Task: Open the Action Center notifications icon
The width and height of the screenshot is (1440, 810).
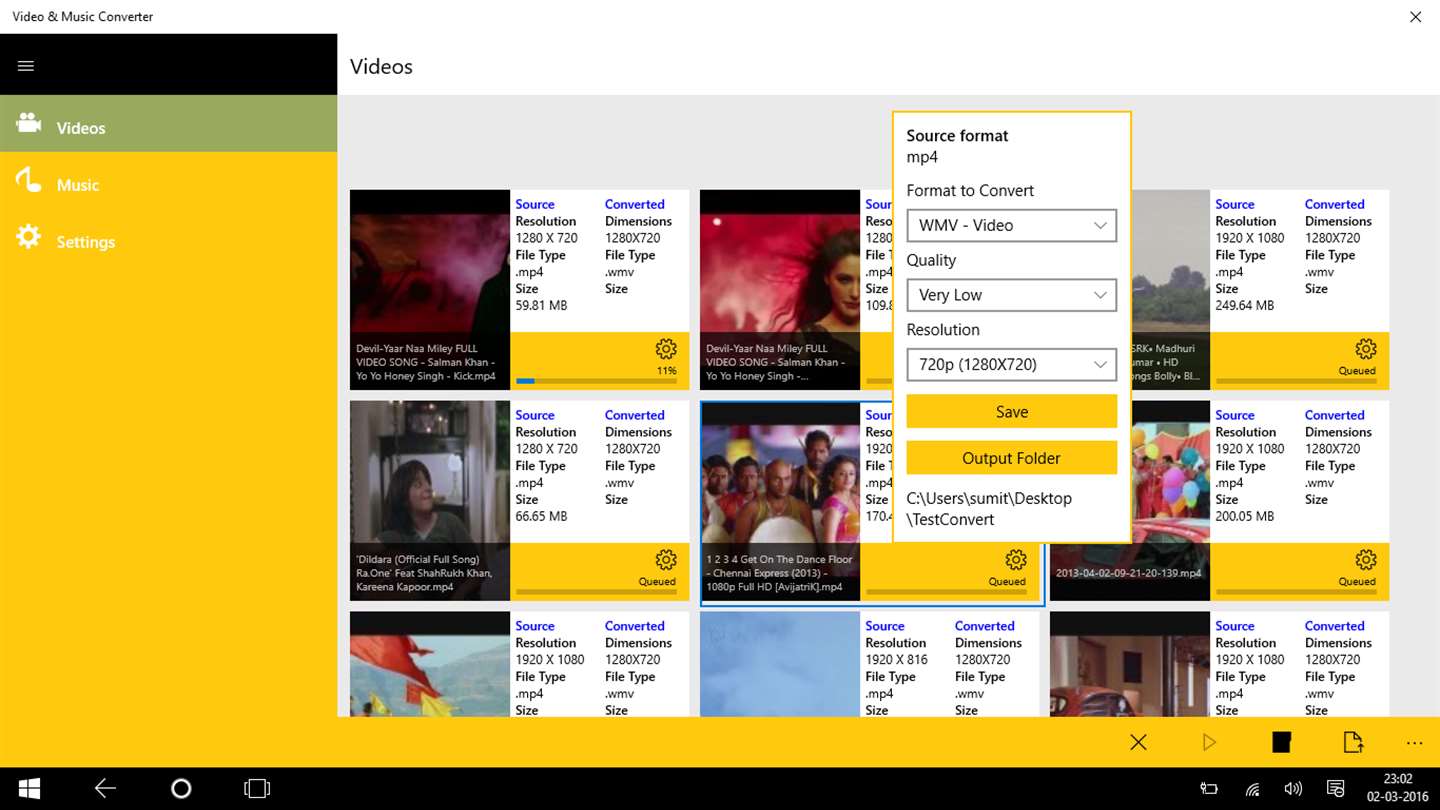Action: tap(1335, 789)
